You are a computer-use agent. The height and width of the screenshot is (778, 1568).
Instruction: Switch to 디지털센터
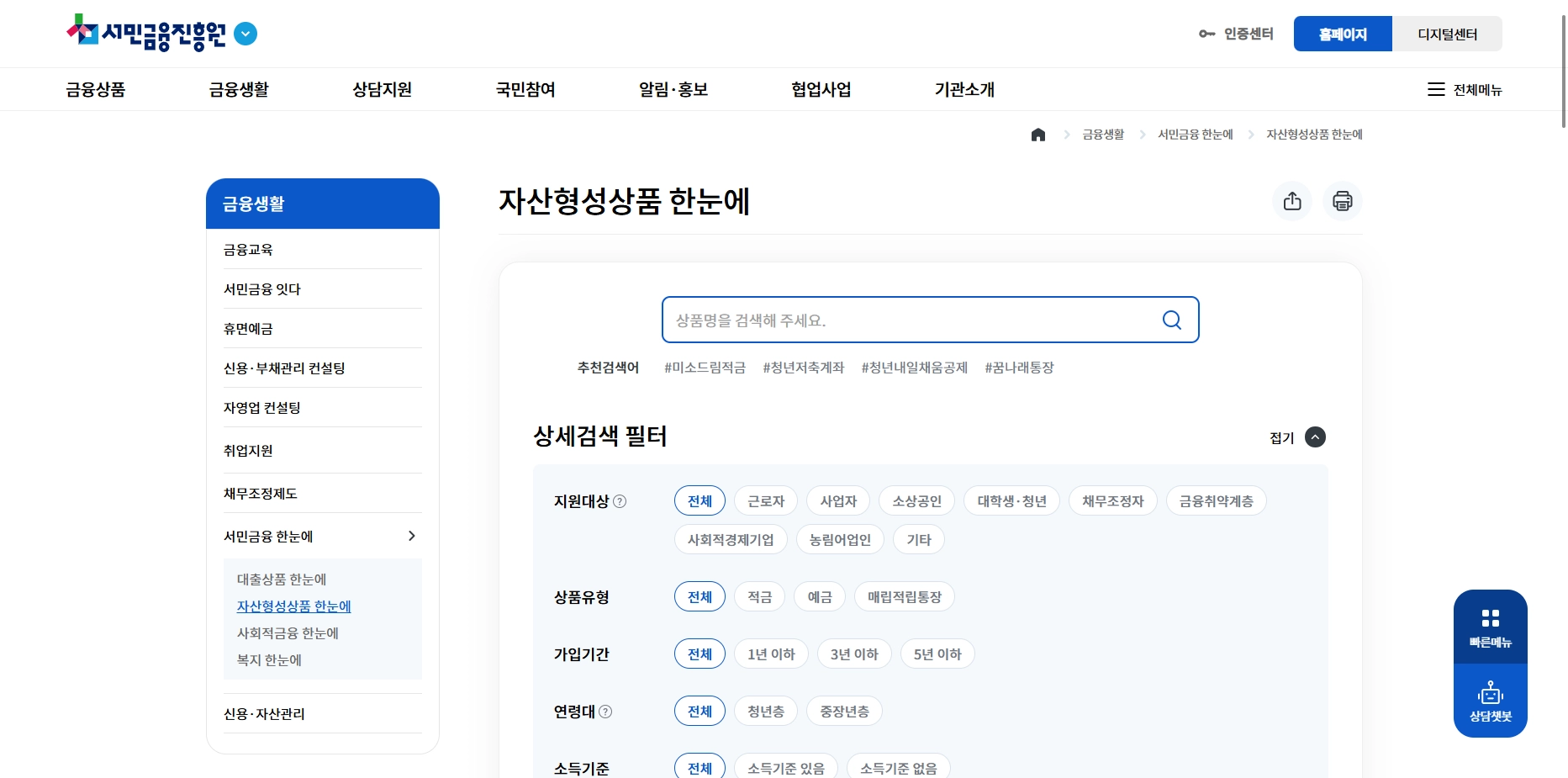click(x=1447, y=34)
